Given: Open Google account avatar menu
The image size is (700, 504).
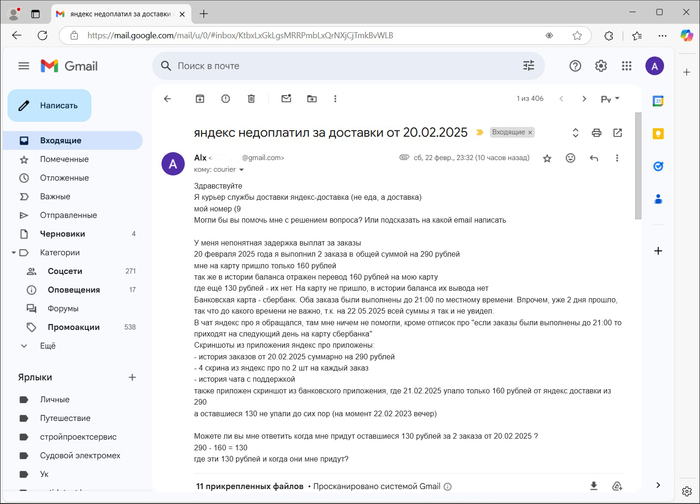Looking at the screenshot, I should point(654,66).
